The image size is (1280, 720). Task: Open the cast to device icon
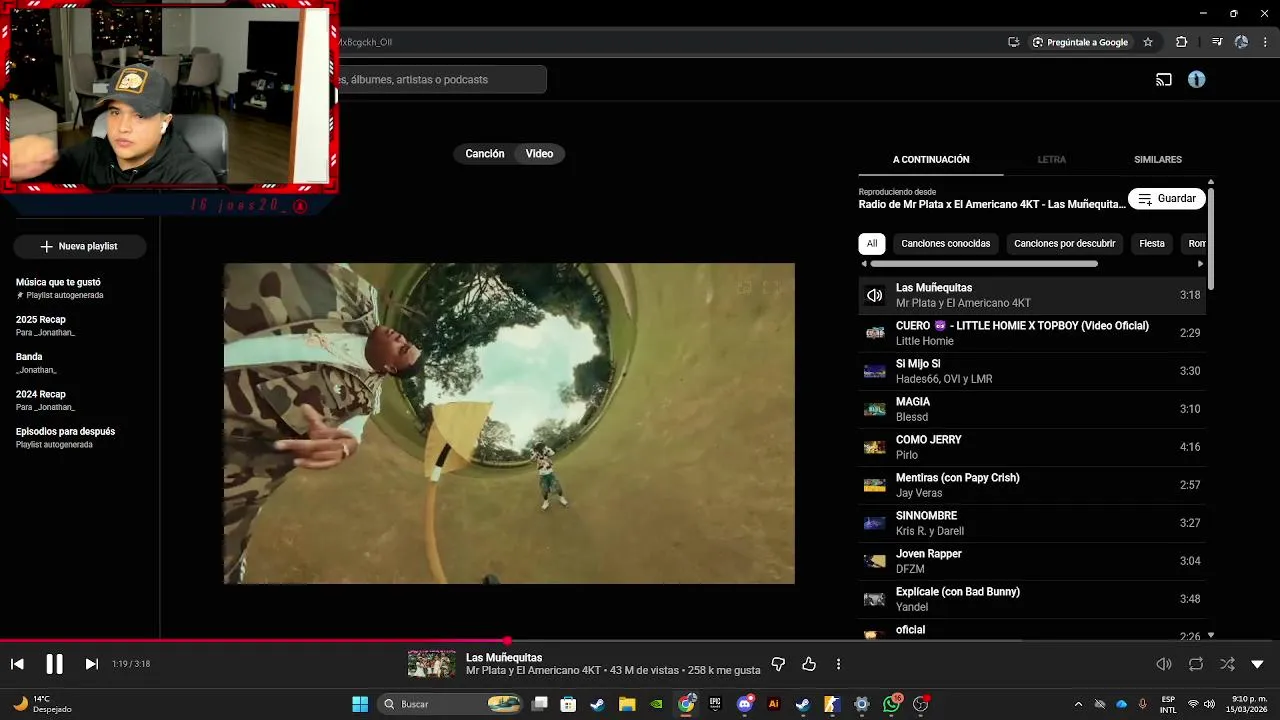[x=1164, y=79]
